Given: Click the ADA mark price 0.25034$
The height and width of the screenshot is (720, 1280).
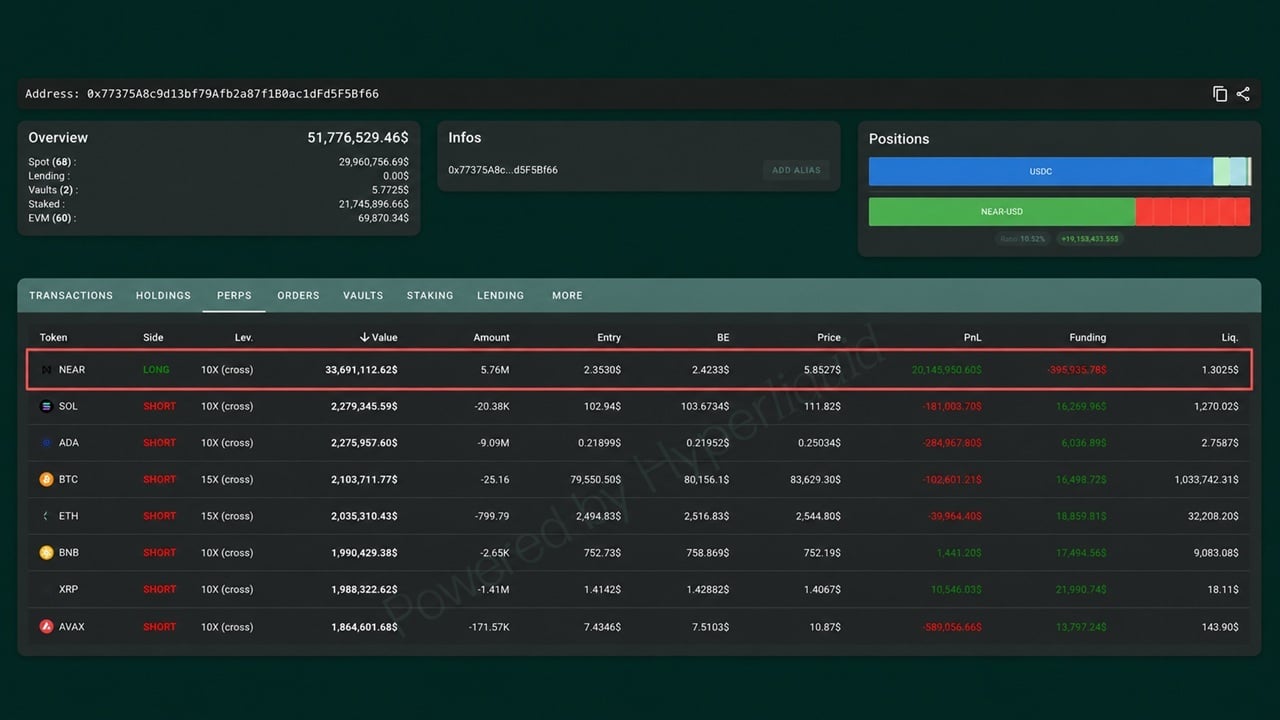Looking at the screenshot, I should coord(819,443).
